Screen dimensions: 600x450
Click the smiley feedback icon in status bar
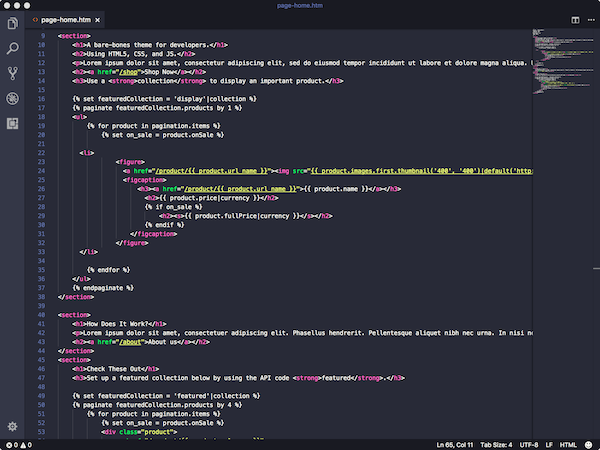(589, 445)
